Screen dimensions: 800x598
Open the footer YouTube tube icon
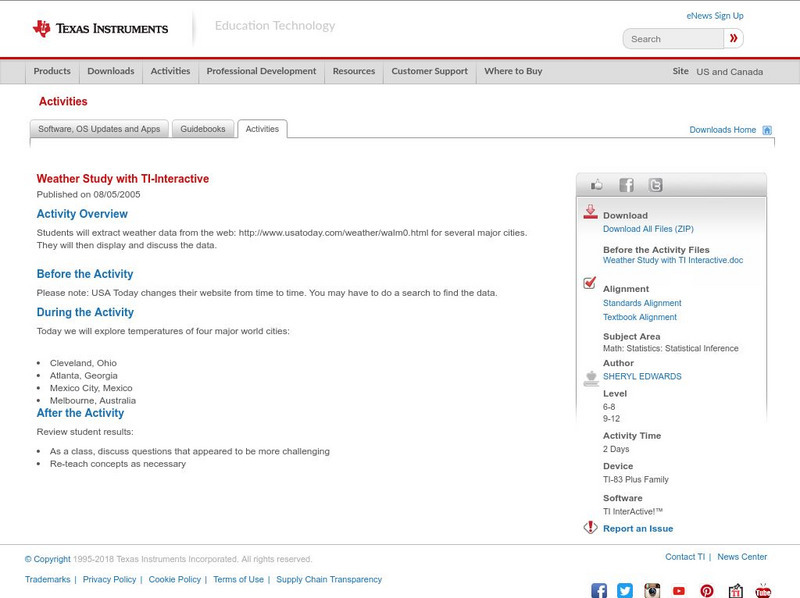pyautogui.click(x=763, y=590)
